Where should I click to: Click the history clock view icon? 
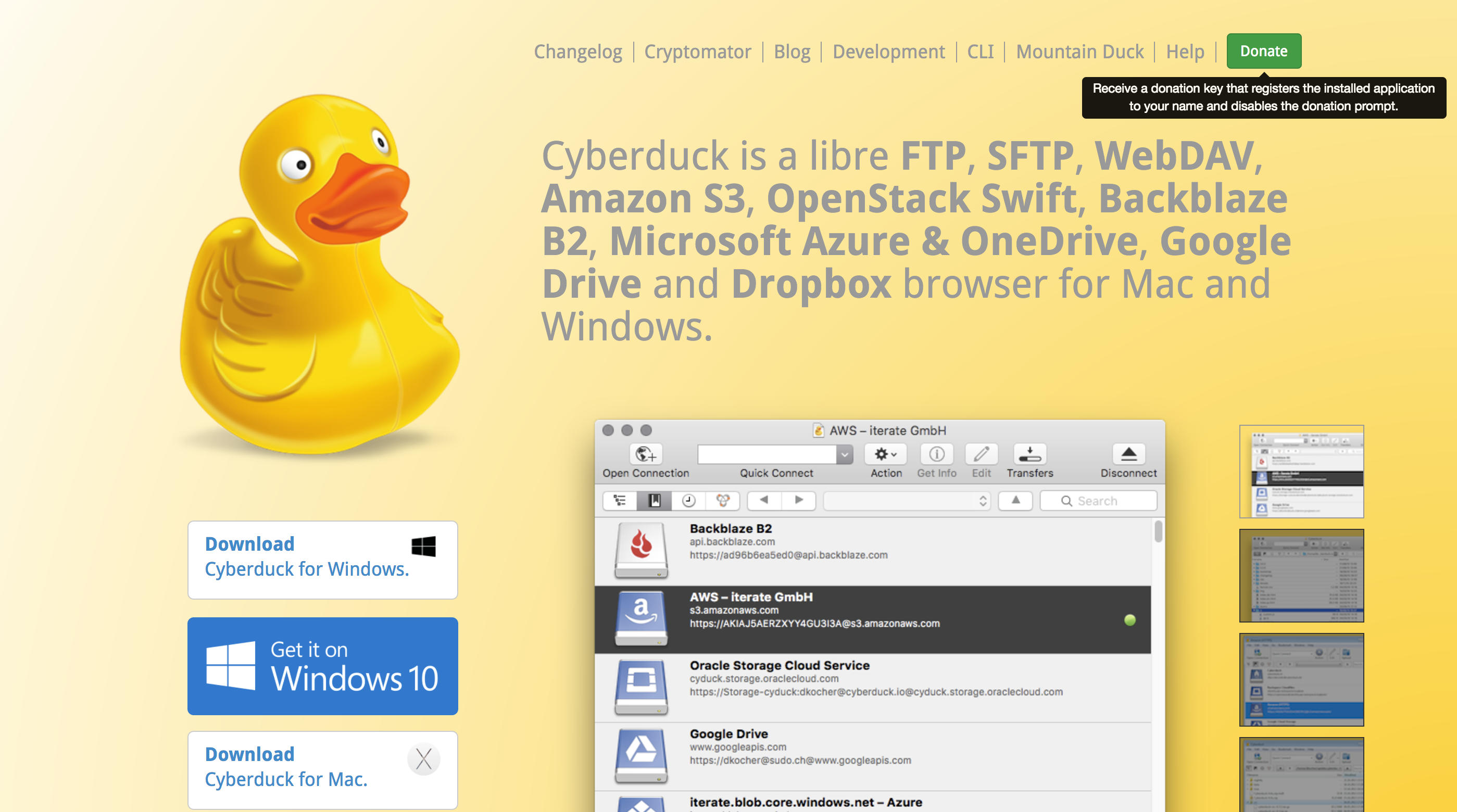point(689,501)
